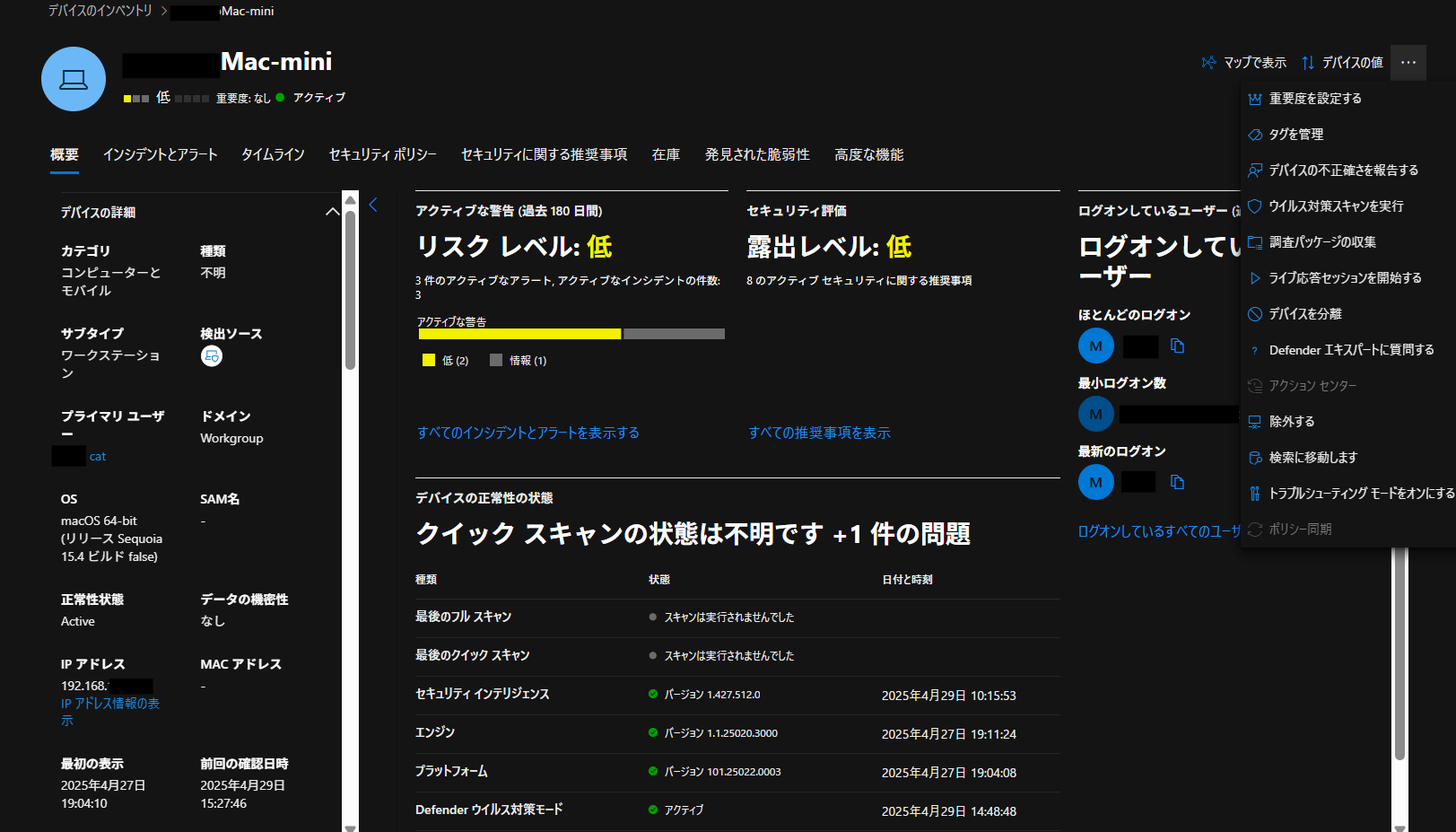Open the セキュリティに関する推奨事項 tab

point(545,155)
